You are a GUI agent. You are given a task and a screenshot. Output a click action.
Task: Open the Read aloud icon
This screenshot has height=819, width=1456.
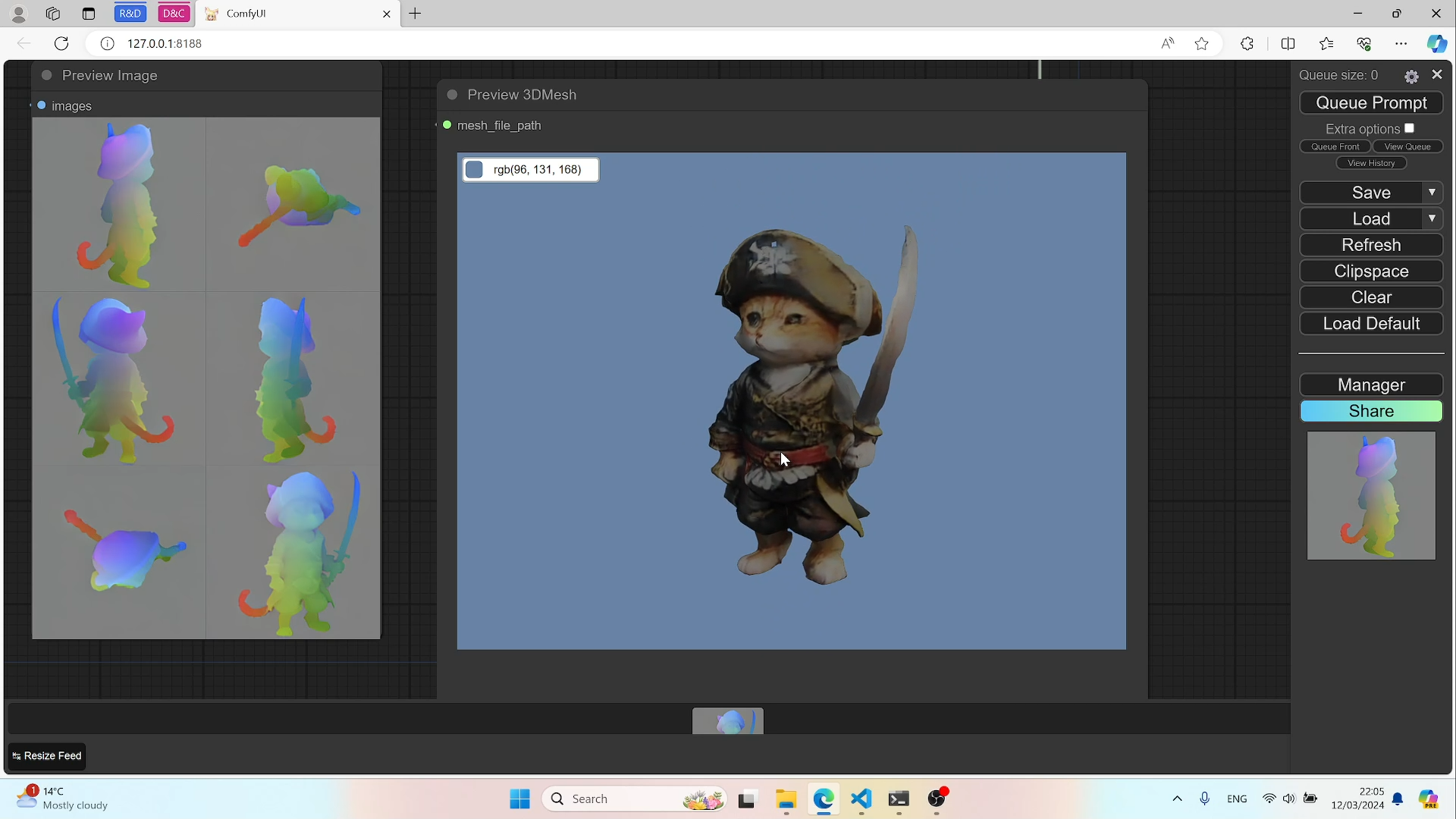(1167, 44)
